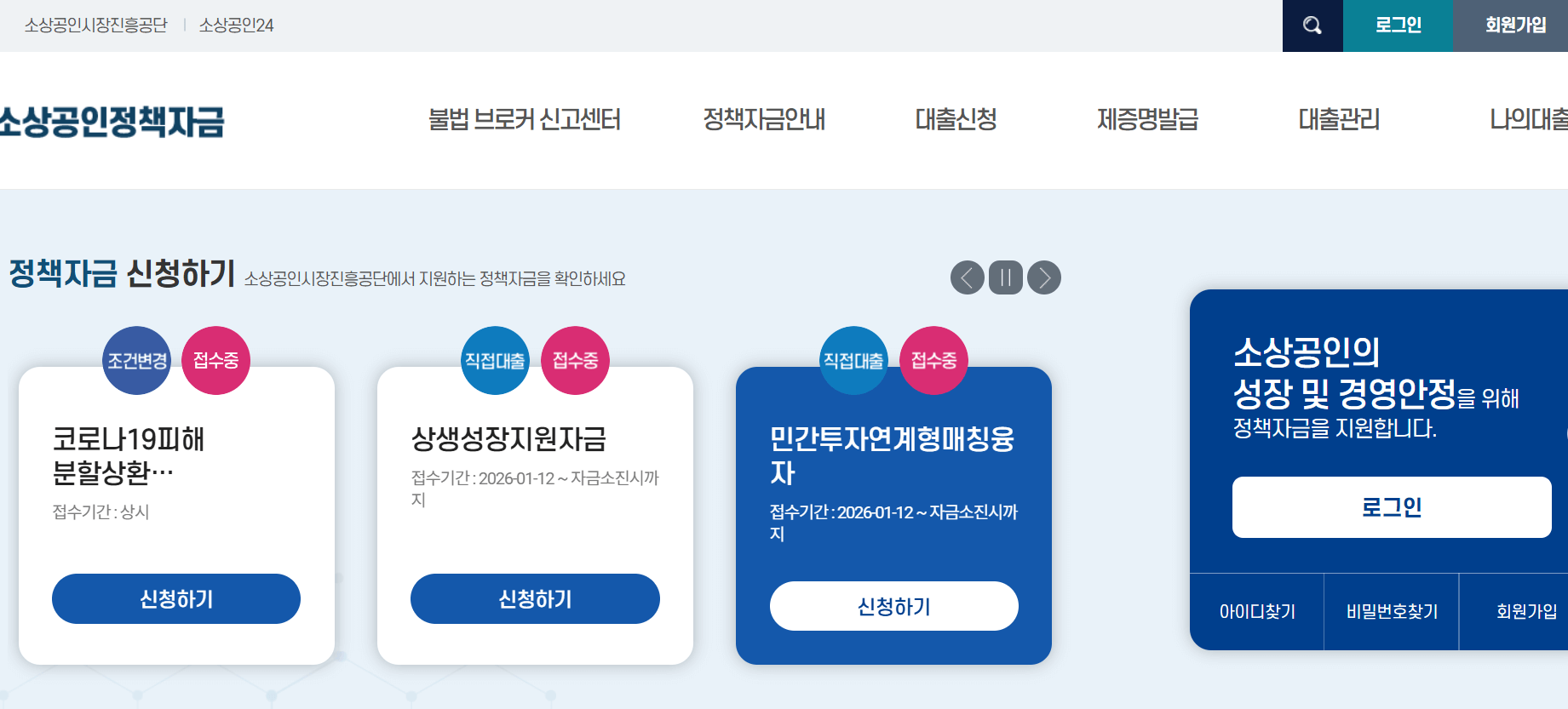
Task: Open 비밀번호찾기 link in the login panel
Action: click(x=1391, y=611)
